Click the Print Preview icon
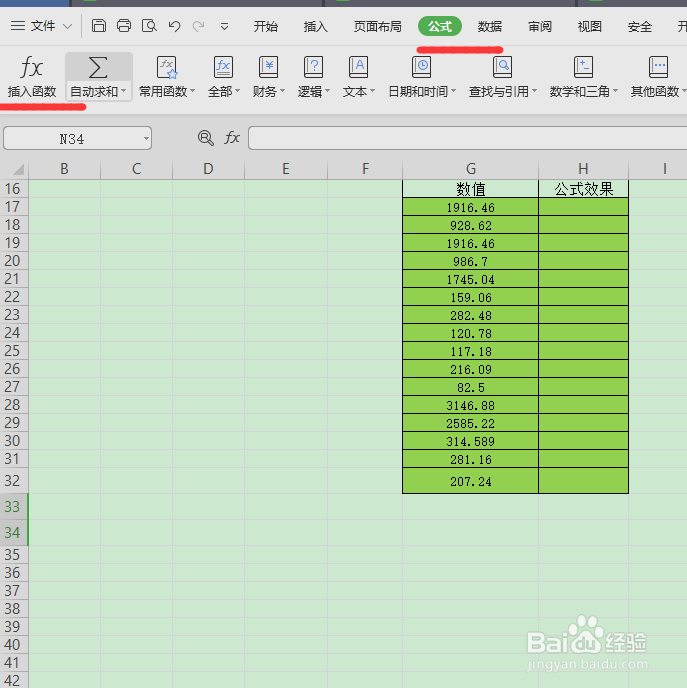 pos(149,26)
